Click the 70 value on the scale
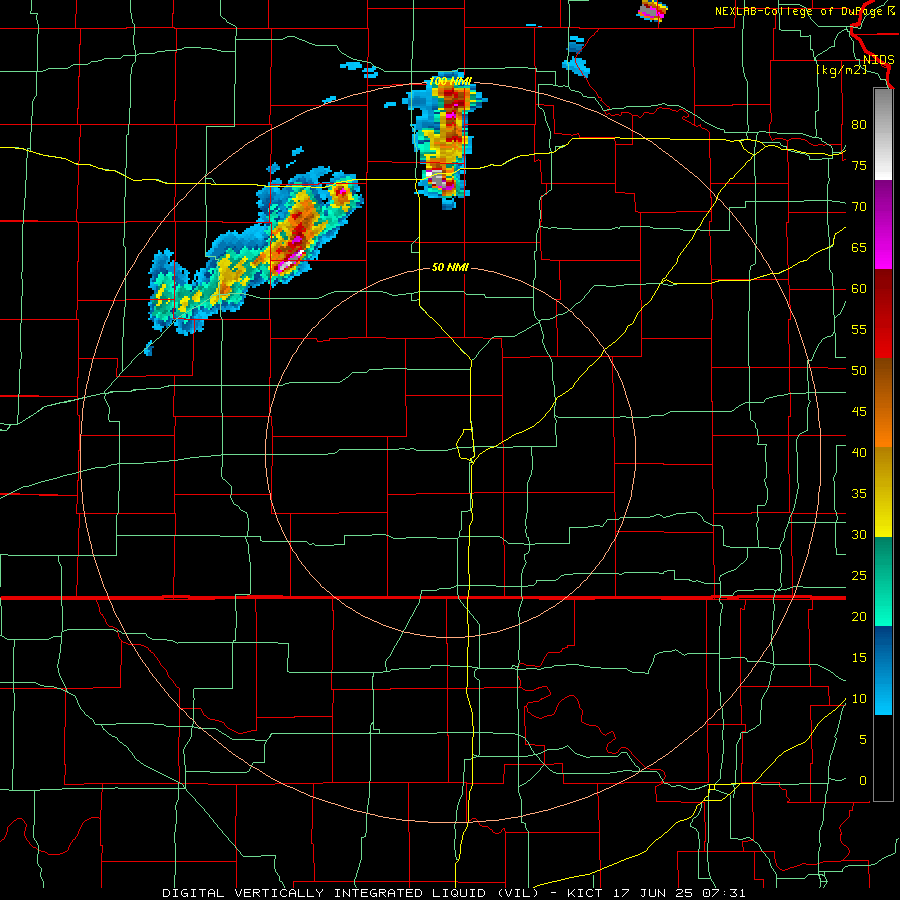The width and height of the screenshot is (900, 900). pos(859,207)
